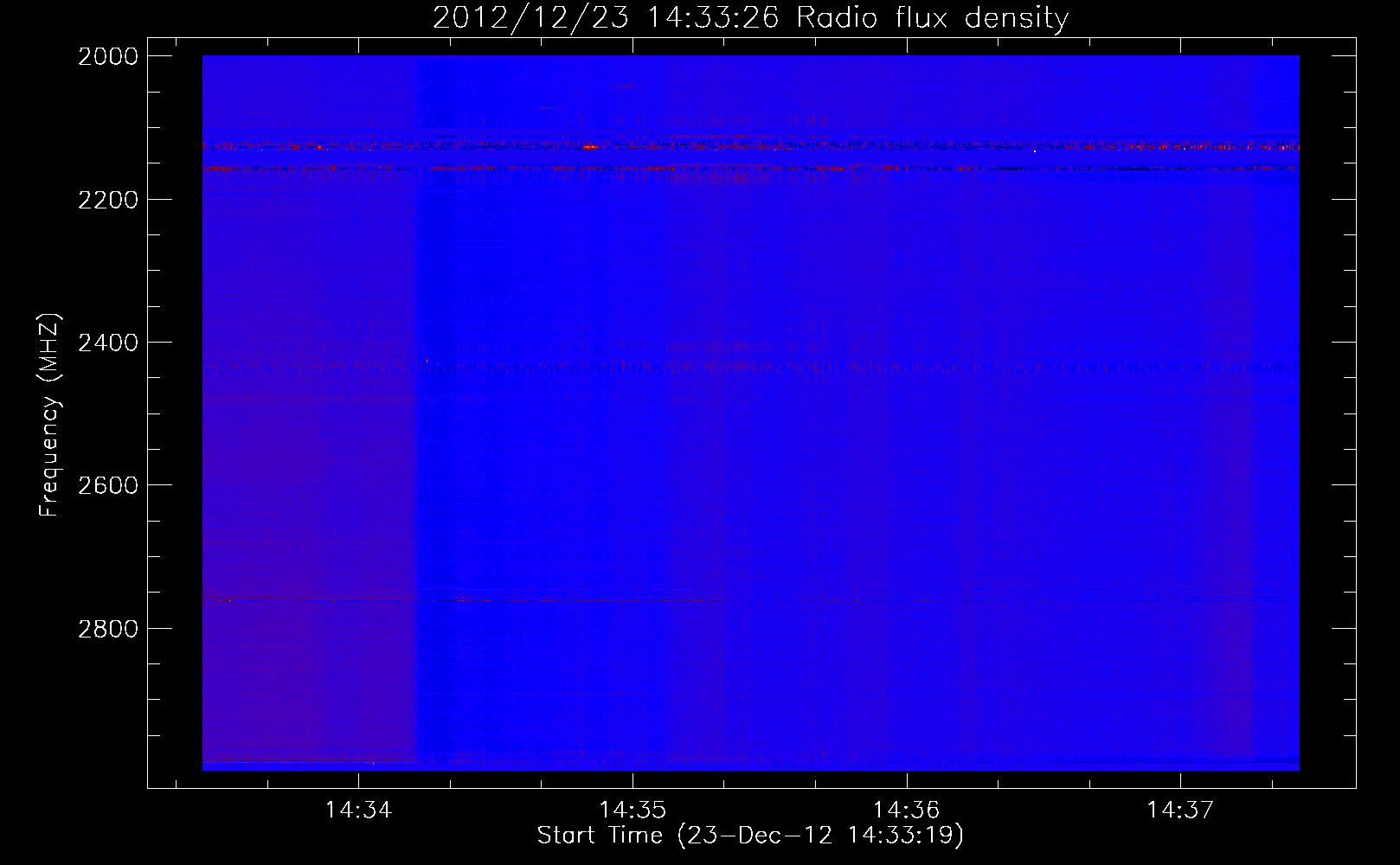Select the 'Frequency (MHZ)' axis label
Image resolution: width=1400 pixels, height=865 pixels.
pyautogui.click(x=50, y=415)
